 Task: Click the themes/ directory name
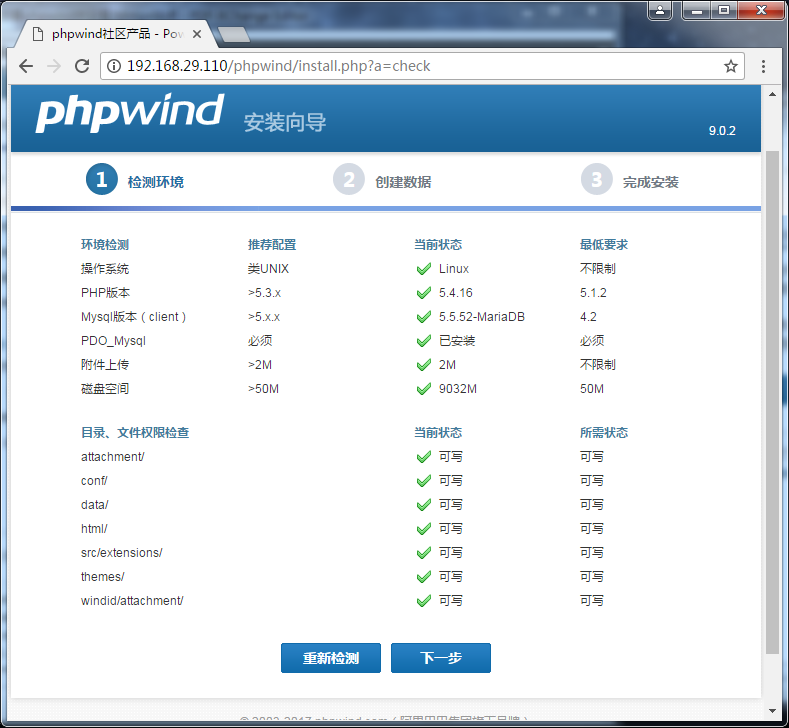click(x=103, y=577)
